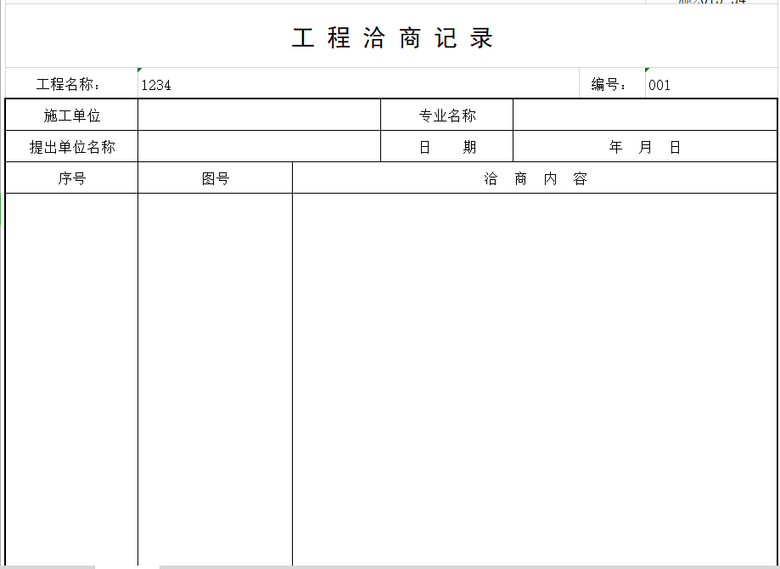This screenshot has width=780, height=569.
Task: Select the empty area under 序号
Action: tap(72, 378)
